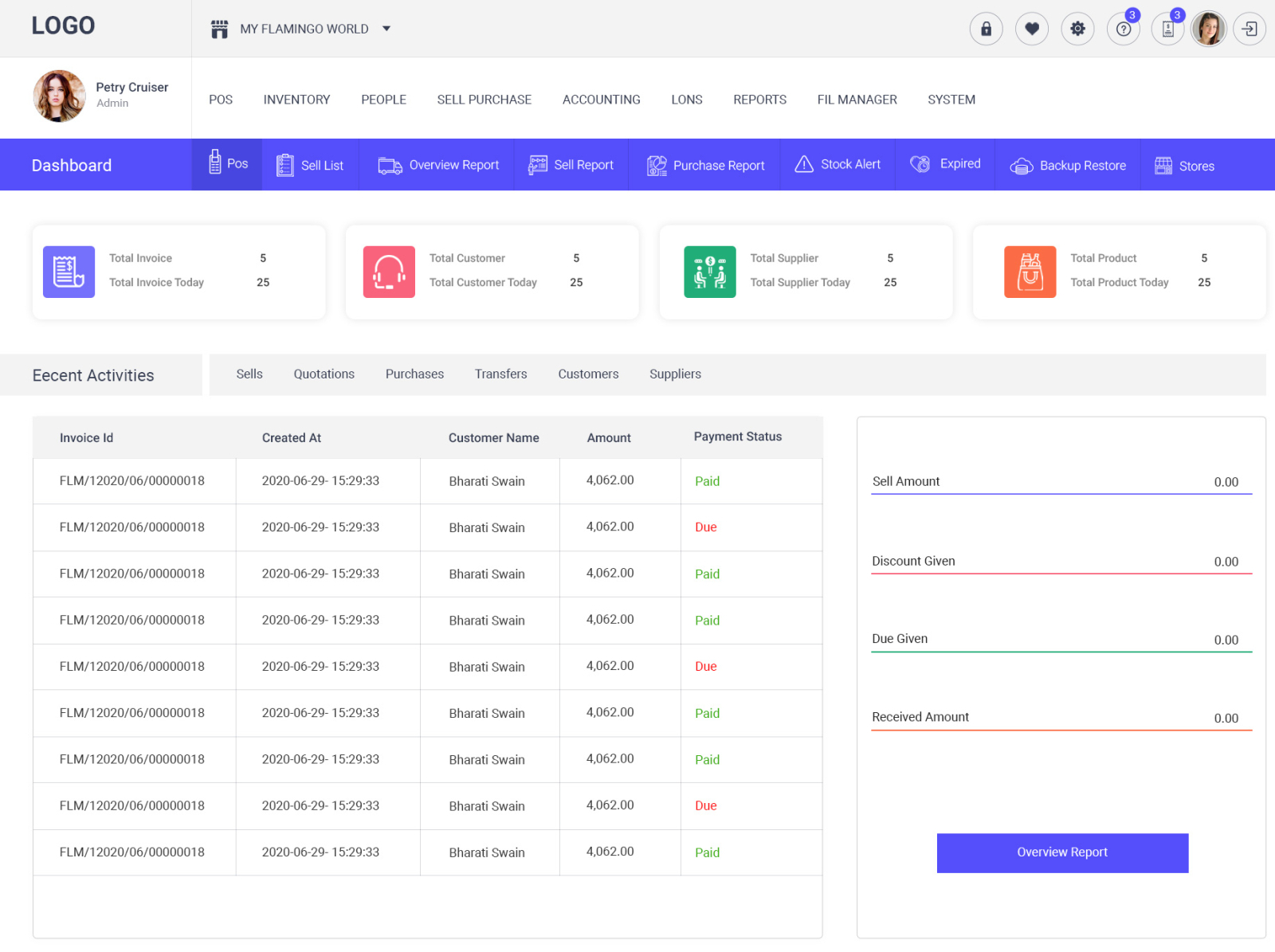The height and width of the screenshot is (952, 1275).
Task: Click the Sell Report icon
Action: pyautogui.click(x=538, y=165)
